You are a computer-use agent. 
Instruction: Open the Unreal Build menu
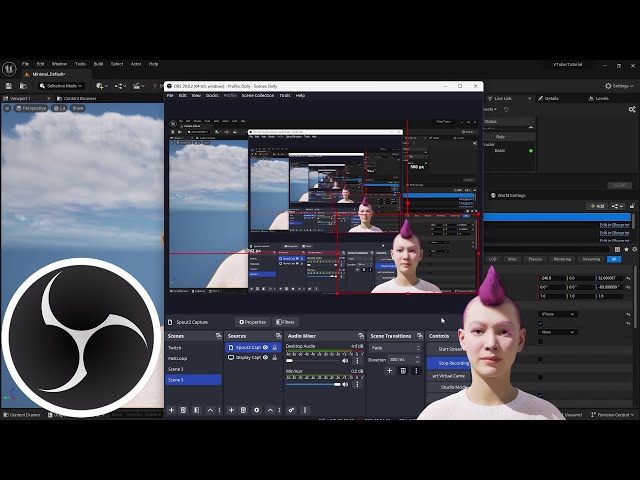[98, 64]
